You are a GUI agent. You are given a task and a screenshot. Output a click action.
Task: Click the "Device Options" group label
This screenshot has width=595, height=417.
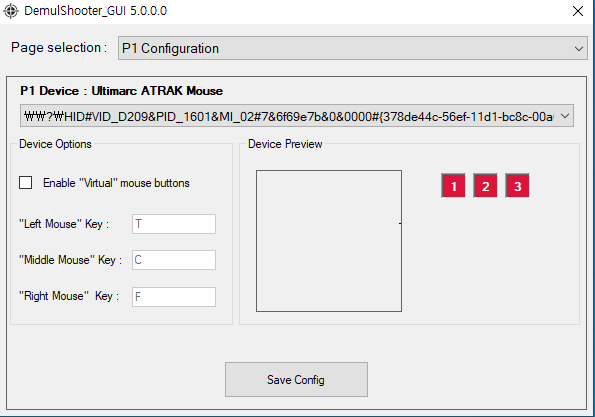(x=55, y=144)
